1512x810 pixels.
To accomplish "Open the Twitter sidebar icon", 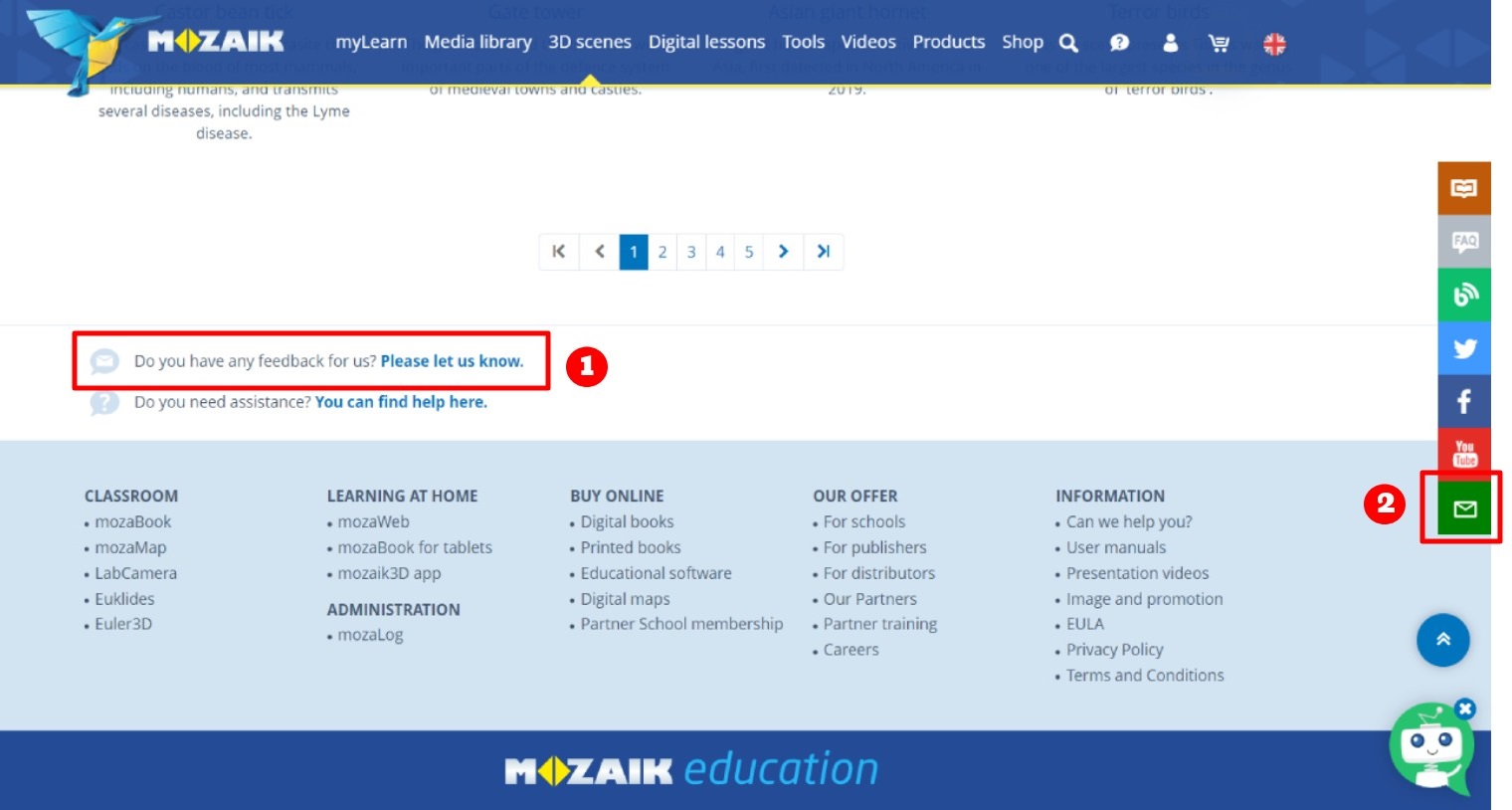I will click(1464, 348).
